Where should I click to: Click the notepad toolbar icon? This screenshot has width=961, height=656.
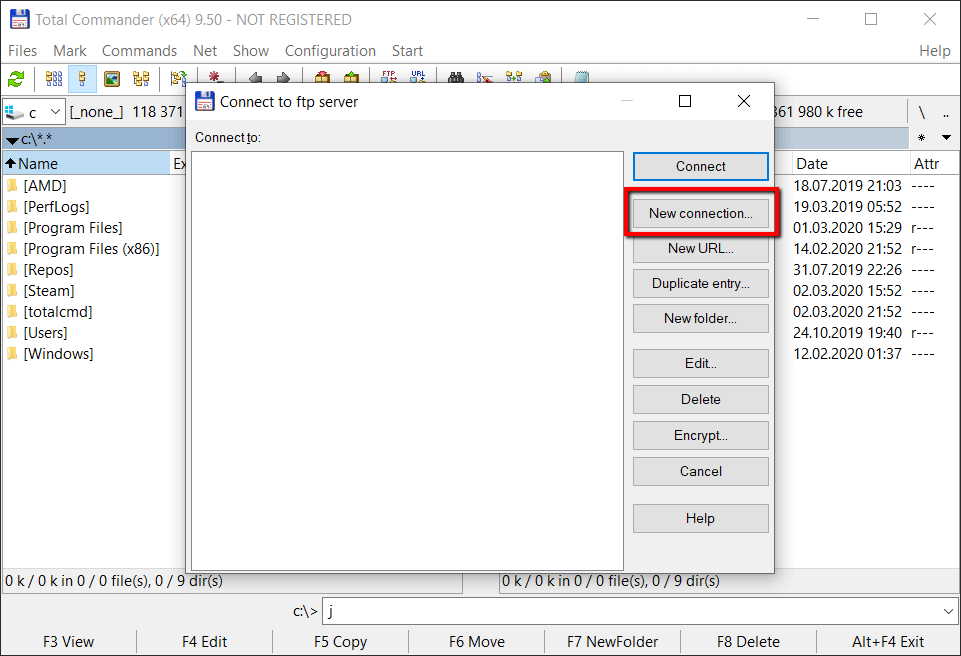click(x=581, y=77)
